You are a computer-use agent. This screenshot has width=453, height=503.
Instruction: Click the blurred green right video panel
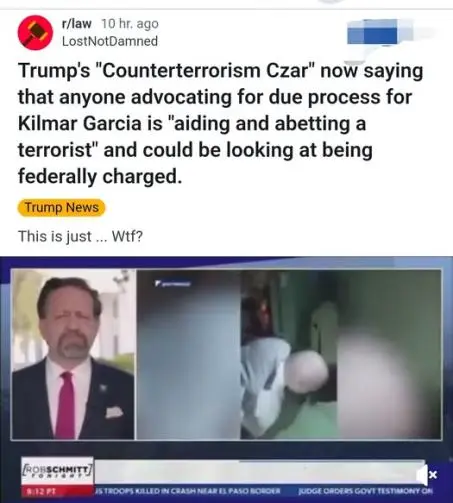click(341, 354)
